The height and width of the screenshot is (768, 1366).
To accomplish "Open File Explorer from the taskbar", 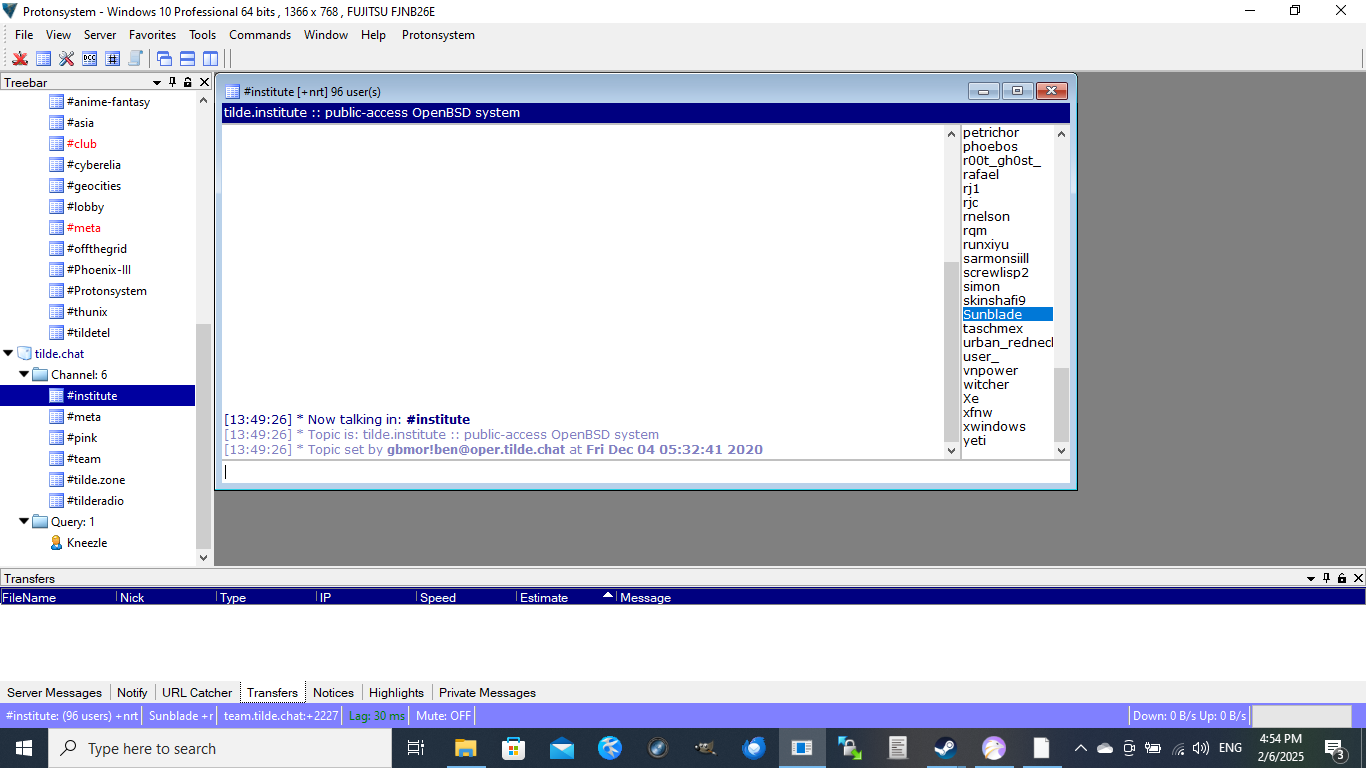I will (465, 748).
